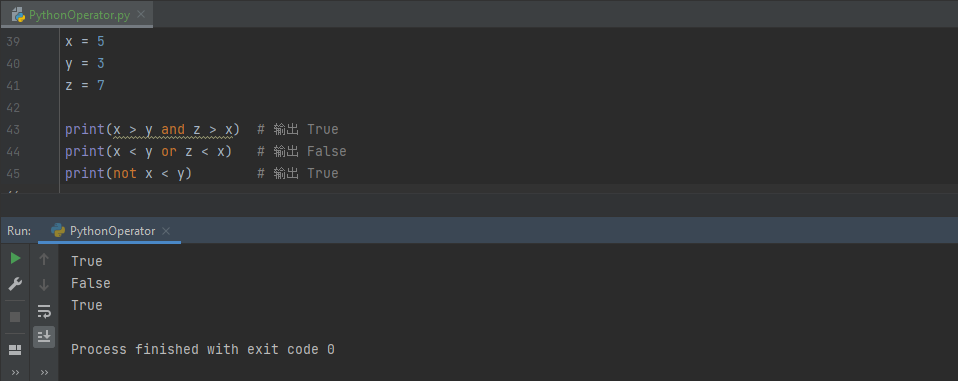Place cursor at z = 7 line
This screenshot has width=958, height=381.
click(x=85, y=85)
